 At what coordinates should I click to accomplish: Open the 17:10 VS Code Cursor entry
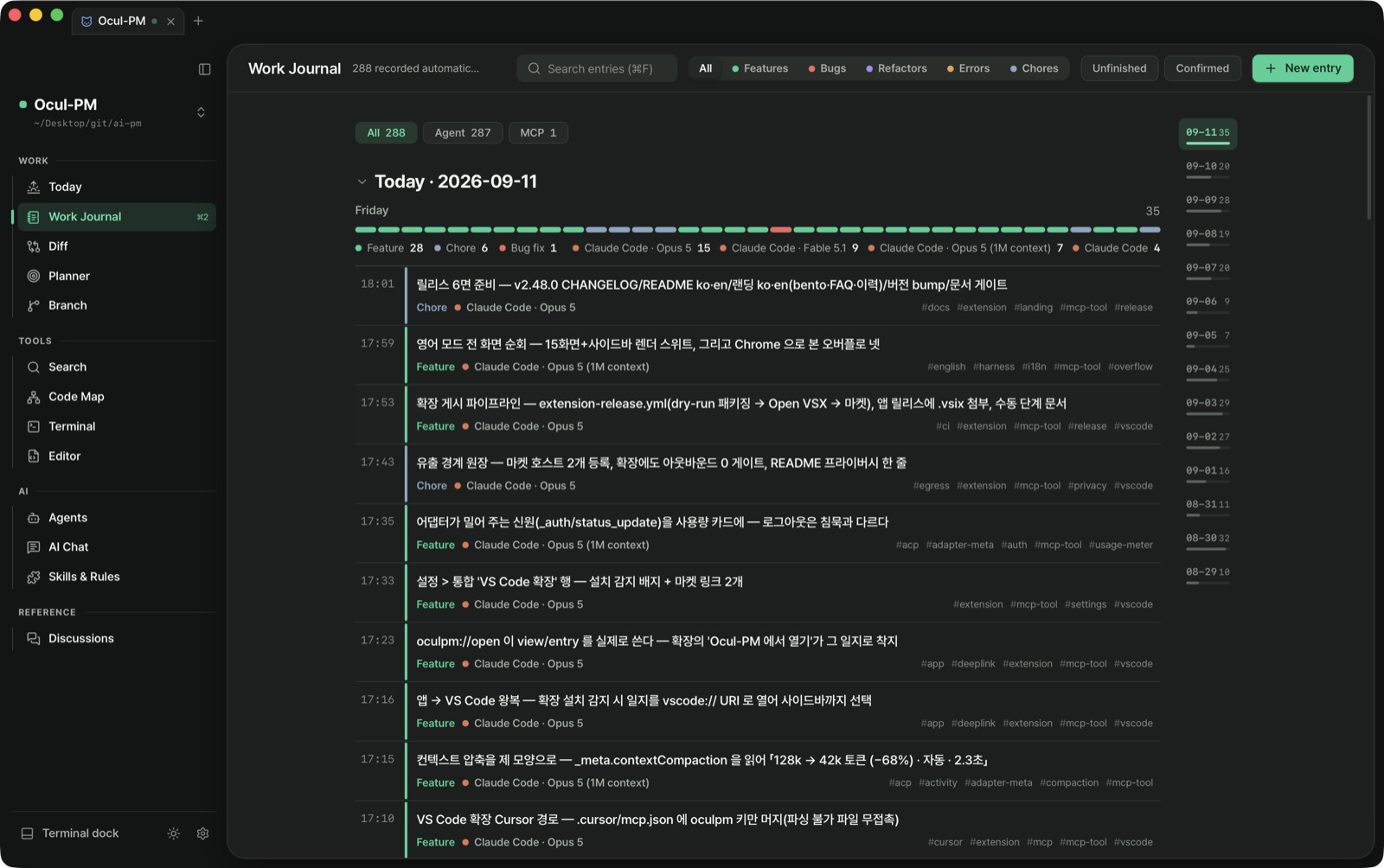758,830
